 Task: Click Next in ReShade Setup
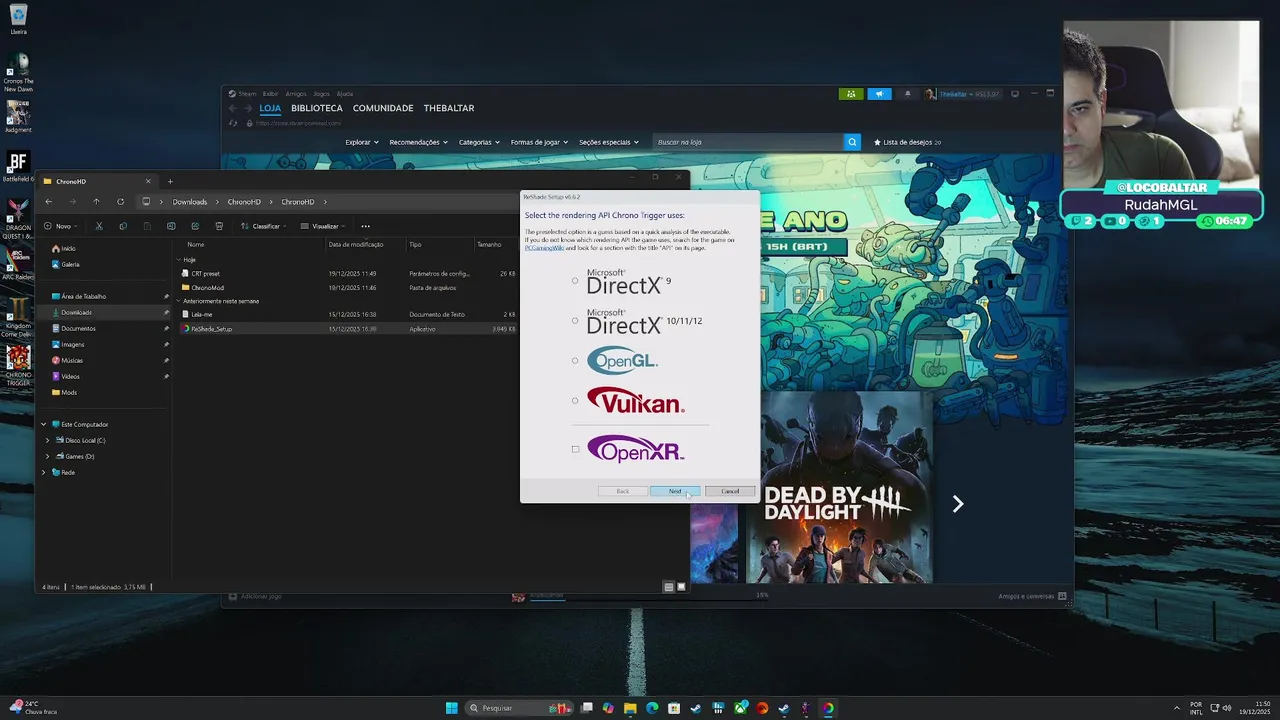pos(675,491)
